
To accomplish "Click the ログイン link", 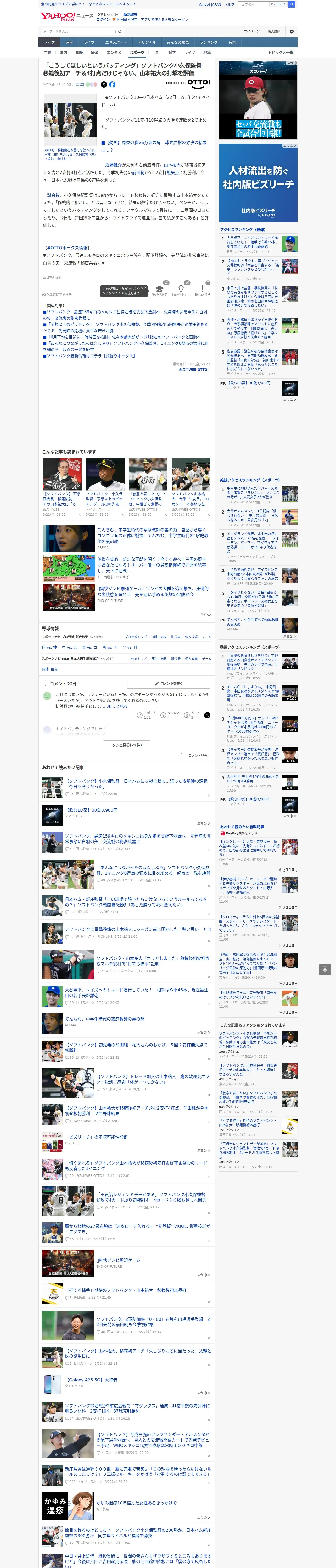I will click(103, 20).
